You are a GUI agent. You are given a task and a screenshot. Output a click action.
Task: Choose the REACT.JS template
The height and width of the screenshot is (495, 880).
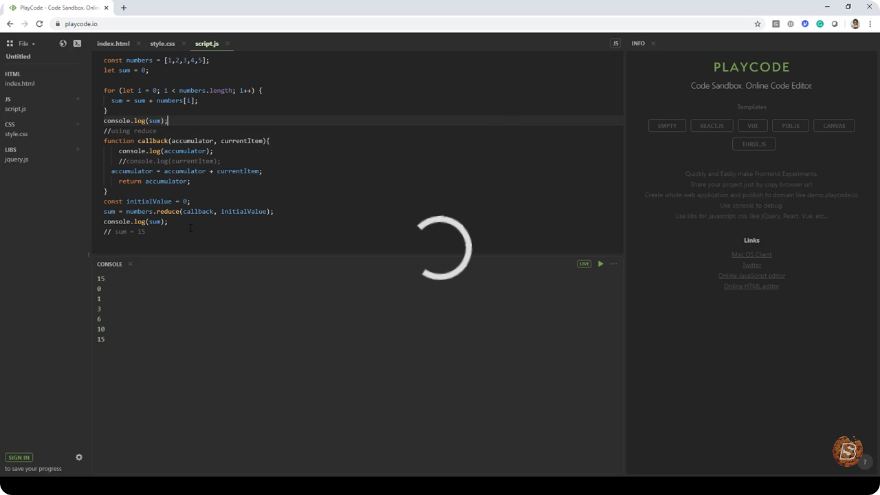coord(712,126)
